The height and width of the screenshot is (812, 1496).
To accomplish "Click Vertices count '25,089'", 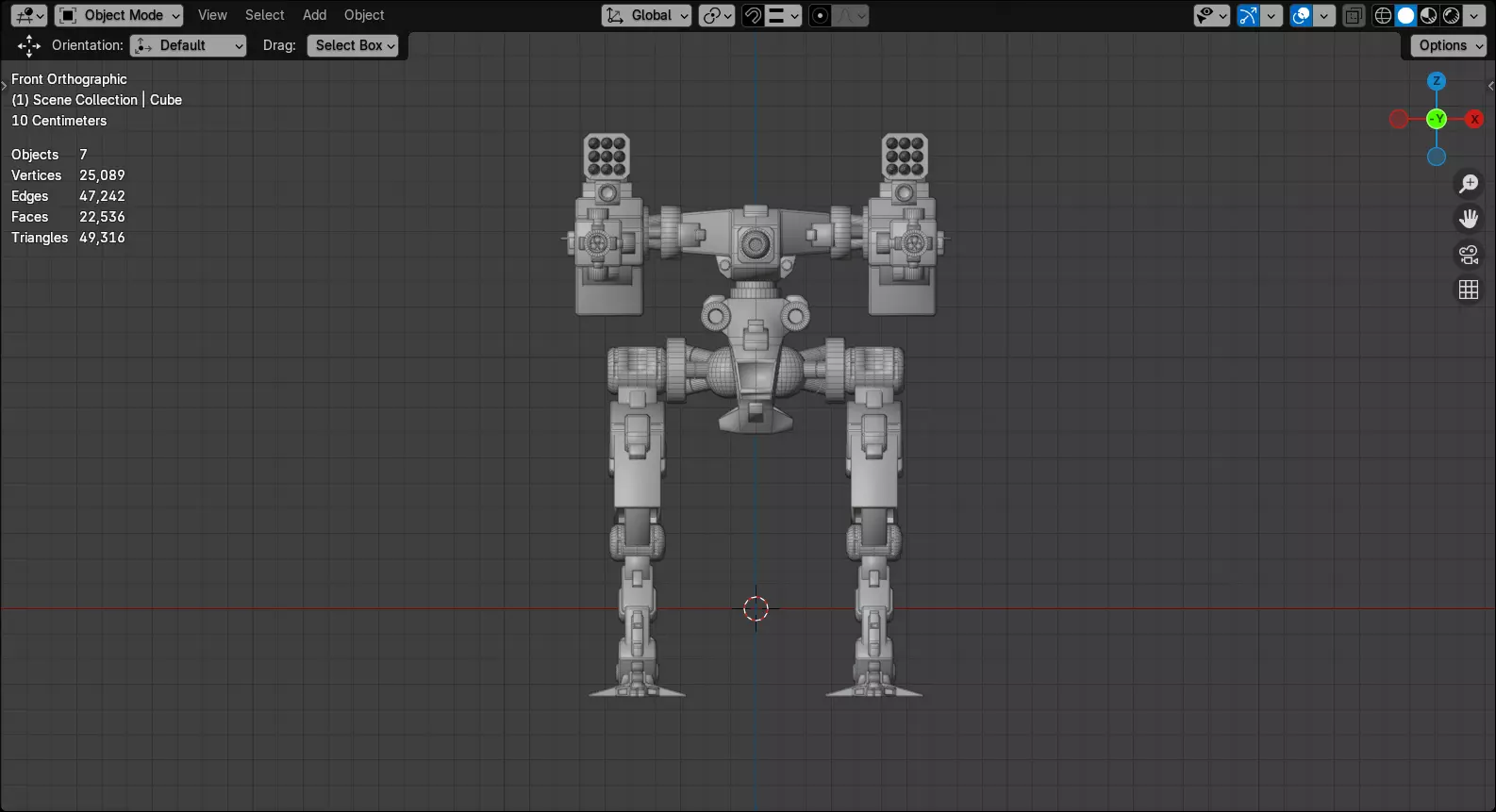I will pos(102,175).
